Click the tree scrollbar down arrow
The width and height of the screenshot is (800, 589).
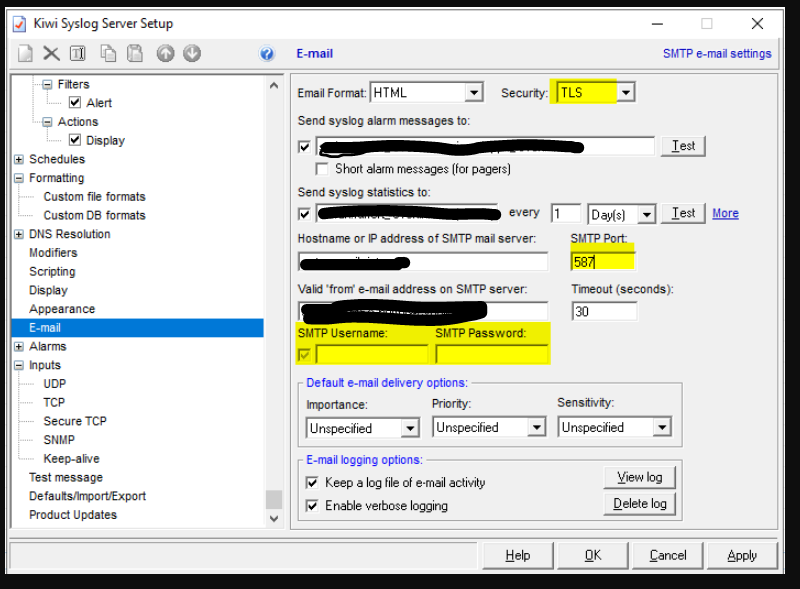(274, 519)
